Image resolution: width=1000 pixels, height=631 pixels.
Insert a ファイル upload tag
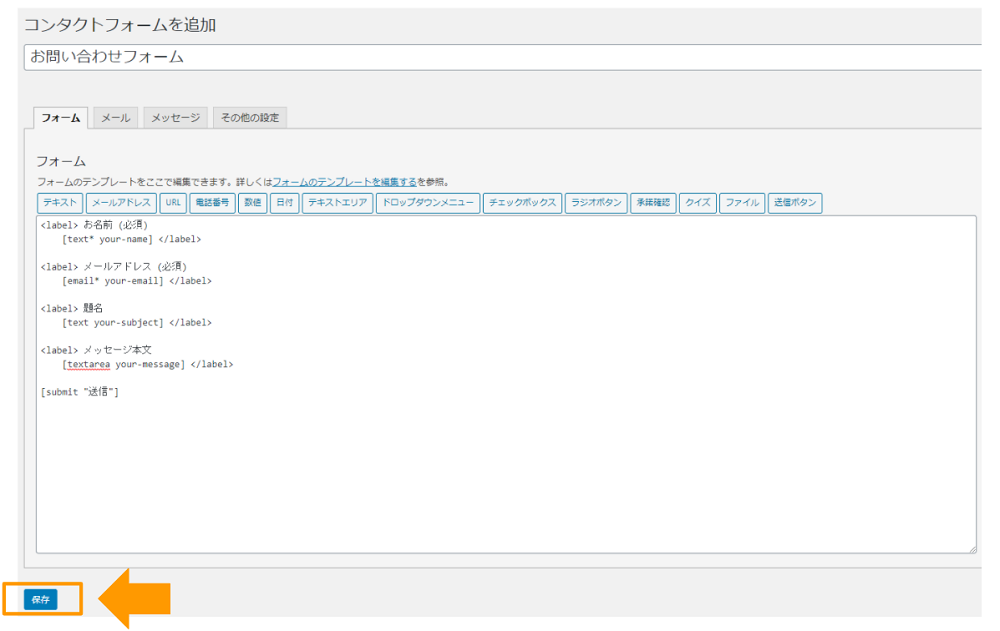point(742,203)
